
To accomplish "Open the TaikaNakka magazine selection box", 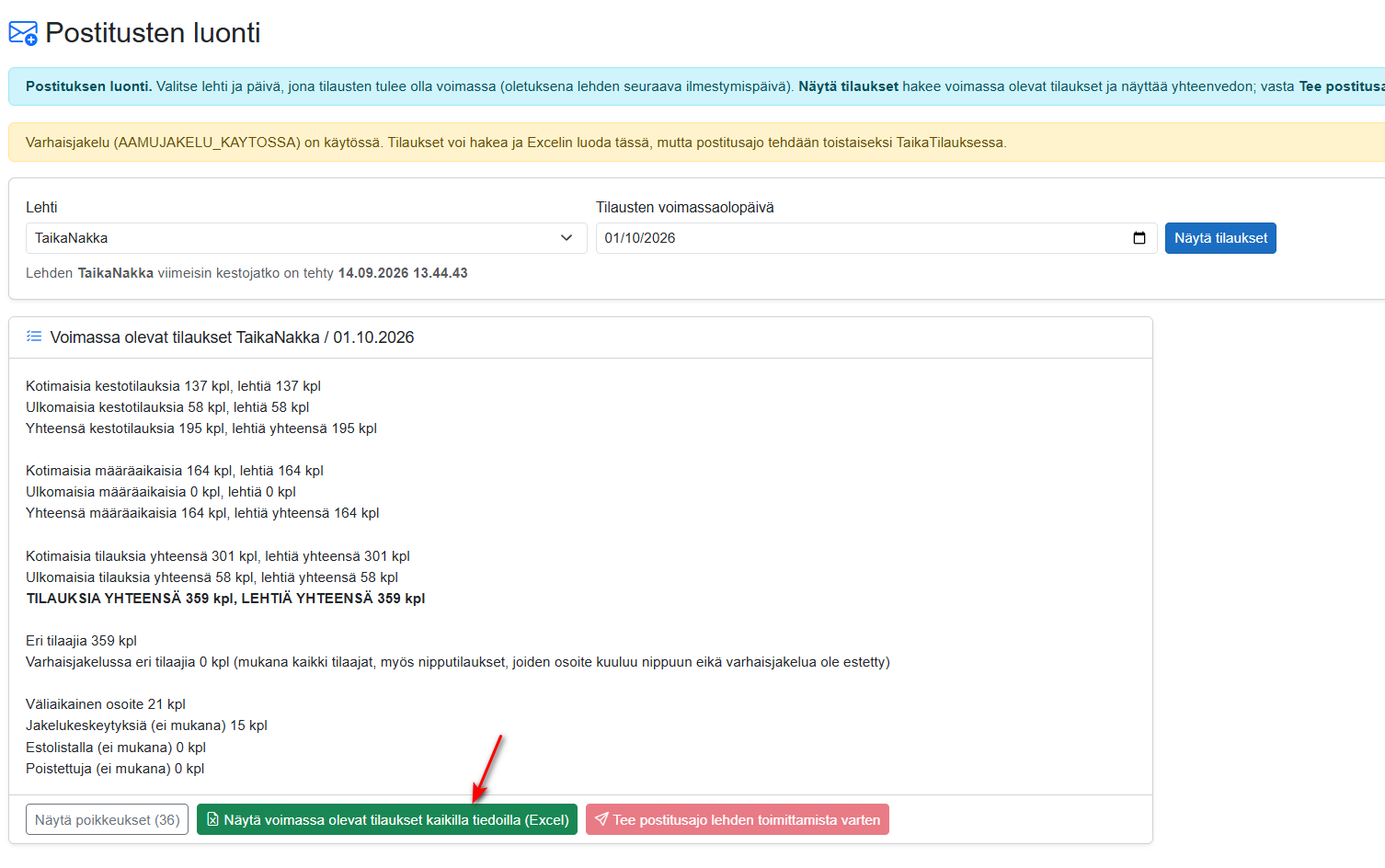I will (306, 238).
